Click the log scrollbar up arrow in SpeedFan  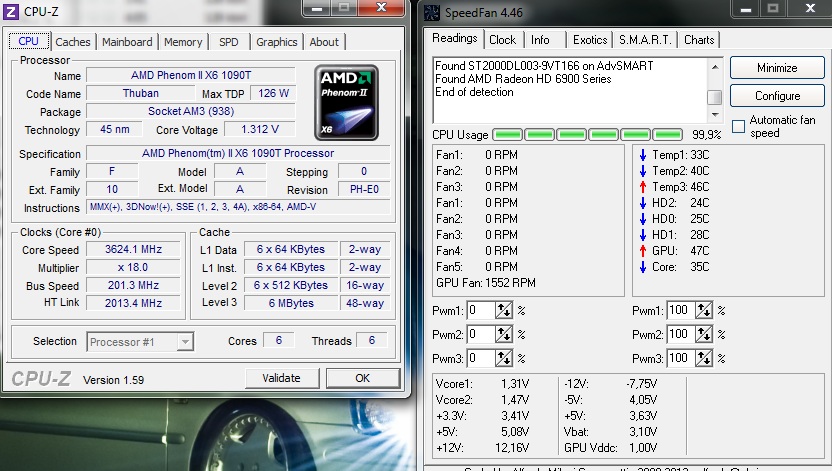[x=715, y=67]
